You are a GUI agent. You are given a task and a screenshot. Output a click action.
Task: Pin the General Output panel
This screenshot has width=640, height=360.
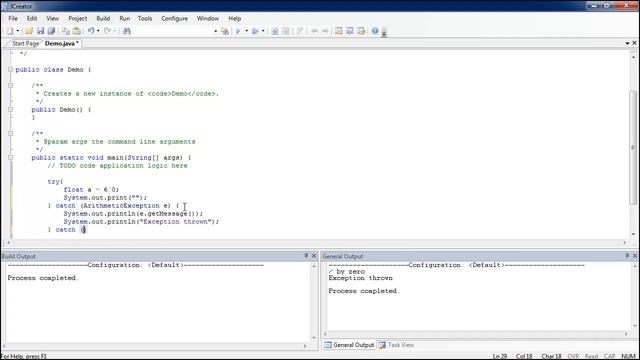coord(627,256)
